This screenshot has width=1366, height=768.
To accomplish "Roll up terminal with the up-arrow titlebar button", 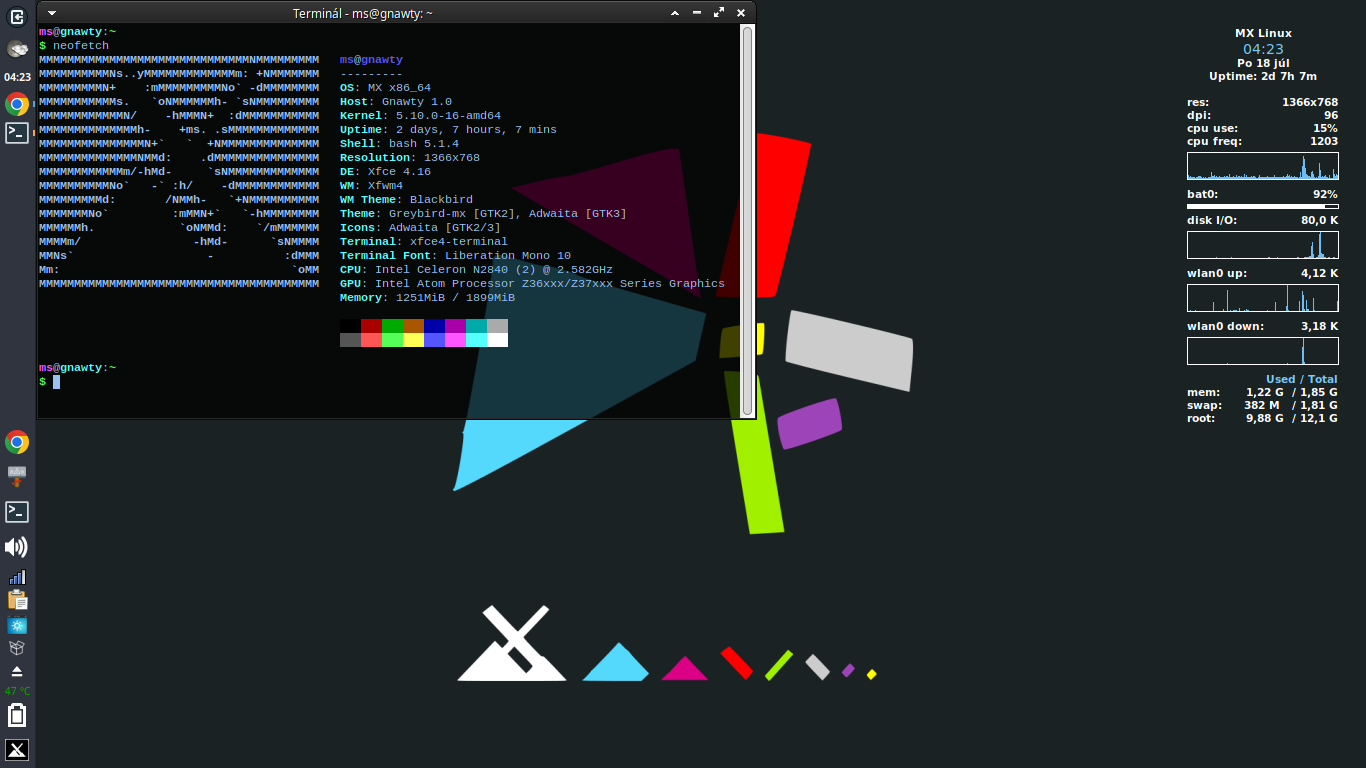I will pyautogui.click(x=674, y=13).
